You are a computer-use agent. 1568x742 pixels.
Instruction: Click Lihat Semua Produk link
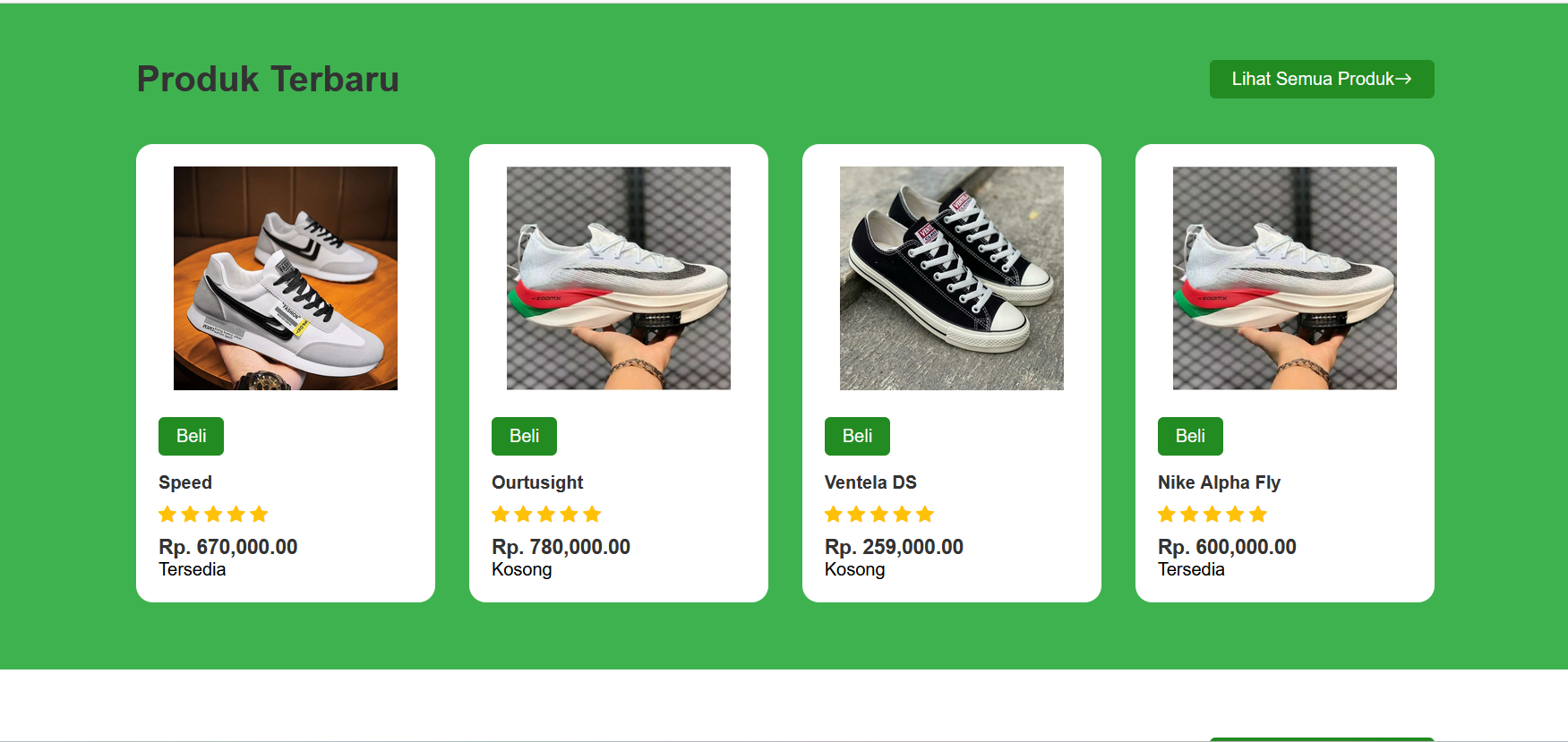coord(1321,79)
